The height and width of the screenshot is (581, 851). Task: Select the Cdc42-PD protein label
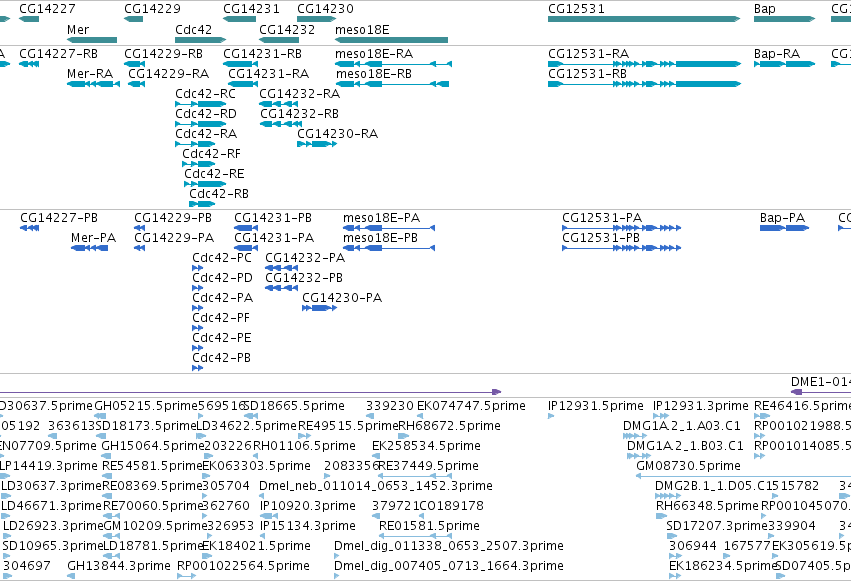pyautogui.click(x=223, y=278)
